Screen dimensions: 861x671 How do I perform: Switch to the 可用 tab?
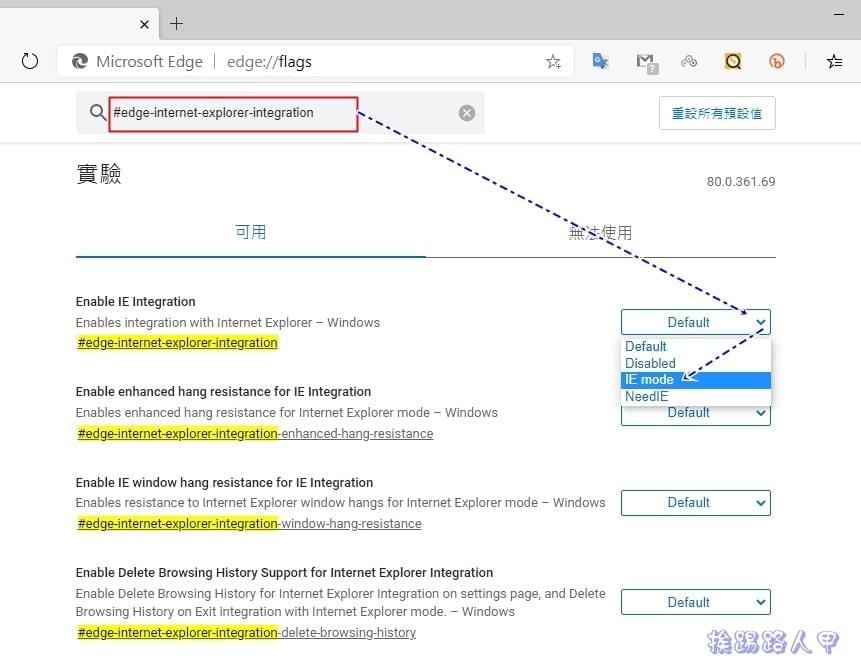click(250, 232)
